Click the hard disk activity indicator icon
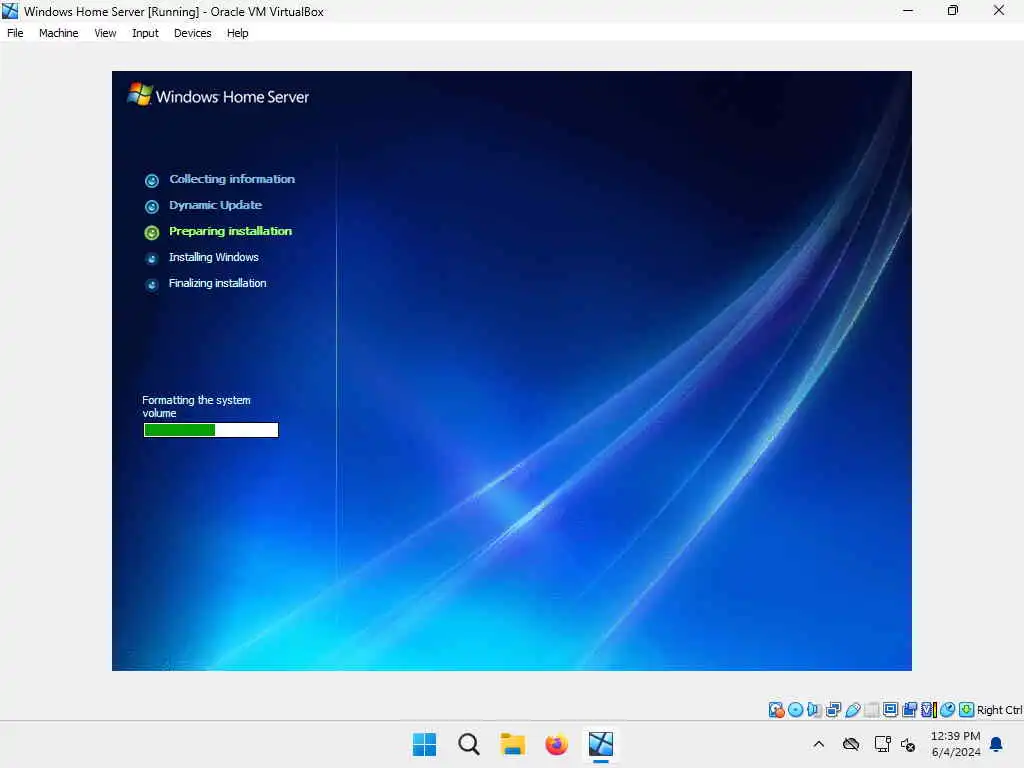1024x768 pixels. pos(776,710)
